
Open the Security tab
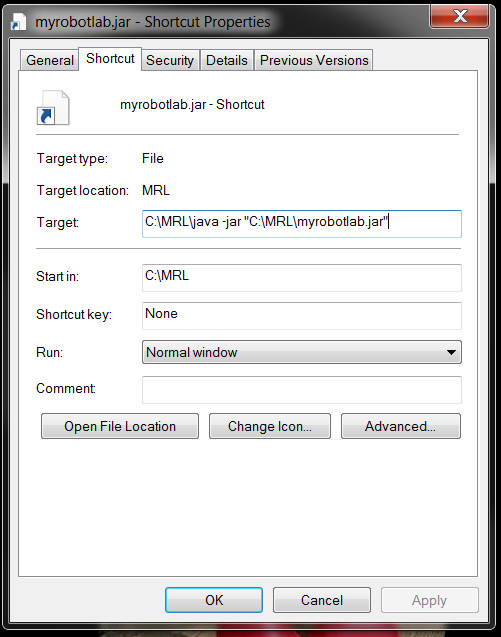click(x=170, y=60)
